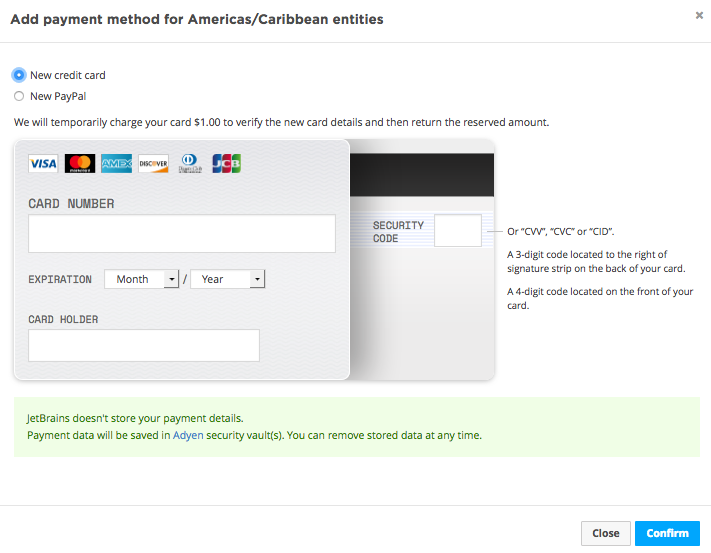The image size is (711, 553).
Task: Click the American Express logo
Action: point(116,163)
